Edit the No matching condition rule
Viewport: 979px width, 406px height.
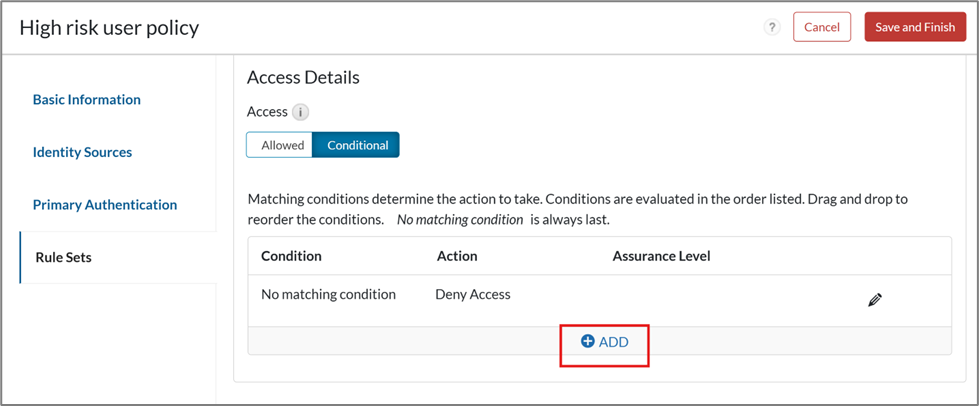[x=875, y=299]
